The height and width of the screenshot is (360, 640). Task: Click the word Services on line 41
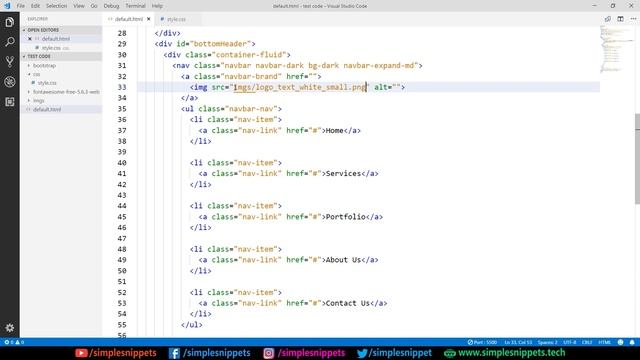(x=343, y=173)
